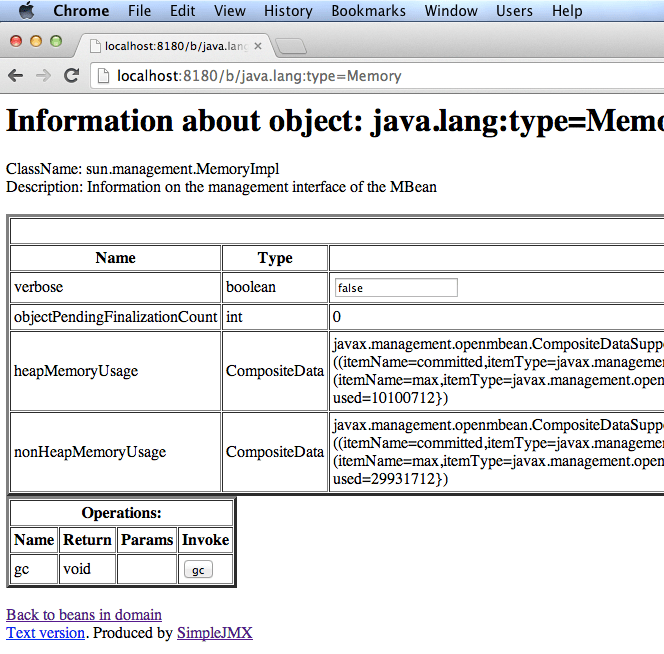Open a new tab with the tab button
Image resolution: width=664 pixels, height=654 pixels.
click(x=291, y=46)
